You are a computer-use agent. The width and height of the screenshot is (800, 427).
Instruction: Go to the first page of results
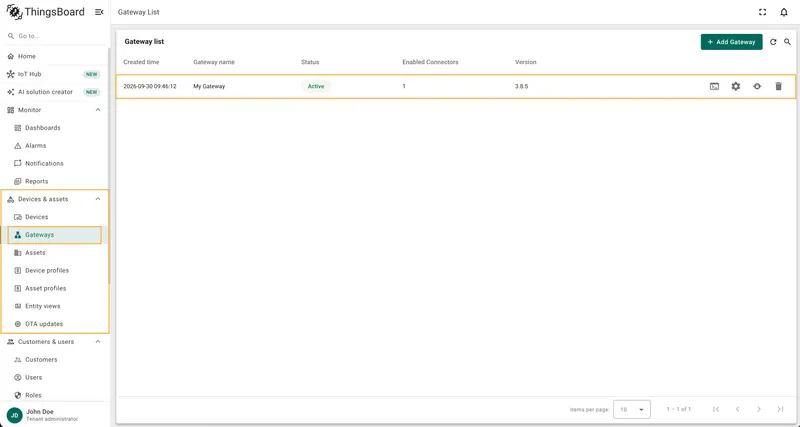click(x=716, y=409)
